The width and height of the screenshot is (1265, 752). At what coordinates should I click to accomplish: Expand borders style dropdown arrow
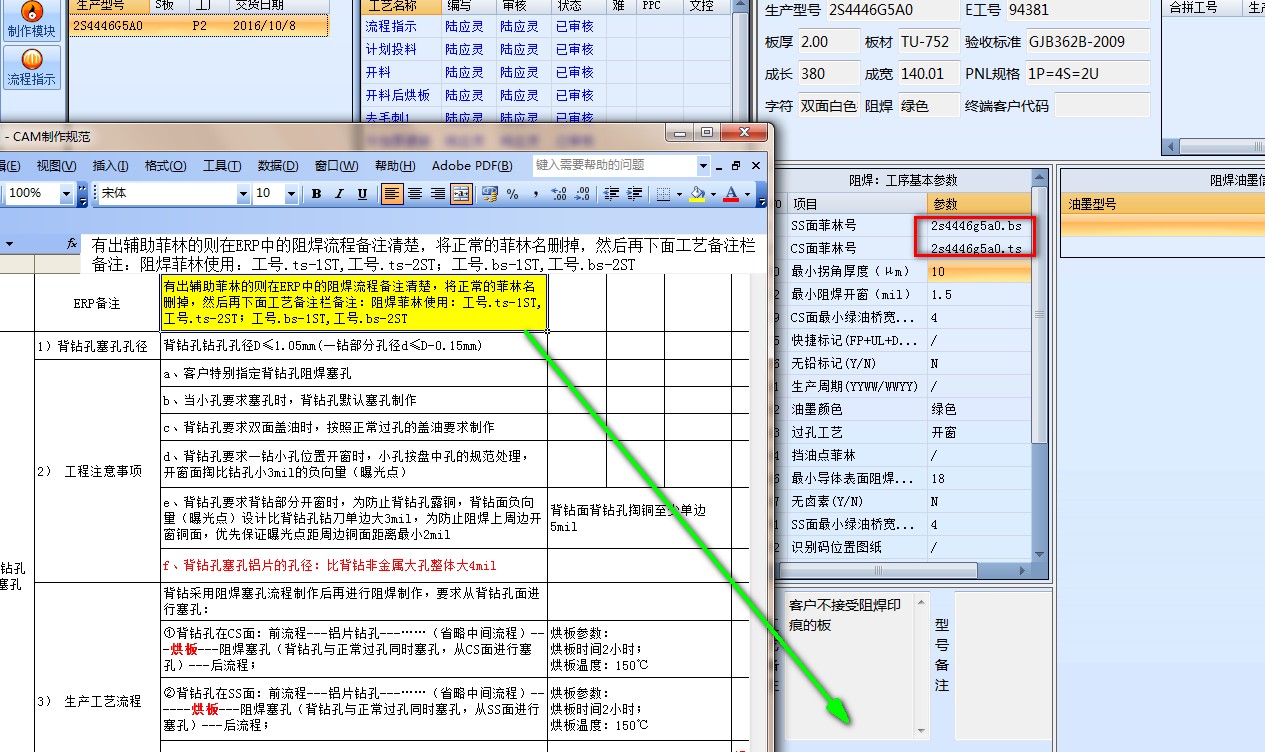pyautogui.click(x=679, y=194)
